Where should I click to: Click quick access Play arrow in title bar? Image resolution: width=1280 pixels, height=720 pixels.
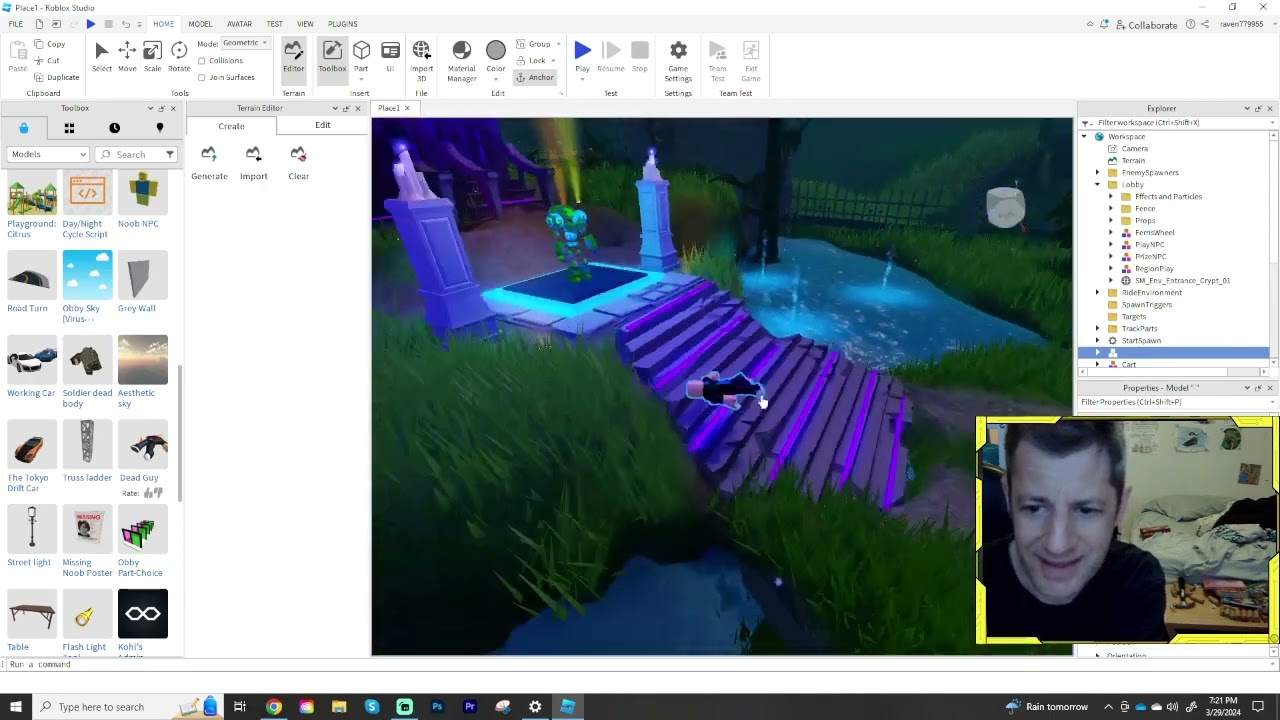[90, 23]
